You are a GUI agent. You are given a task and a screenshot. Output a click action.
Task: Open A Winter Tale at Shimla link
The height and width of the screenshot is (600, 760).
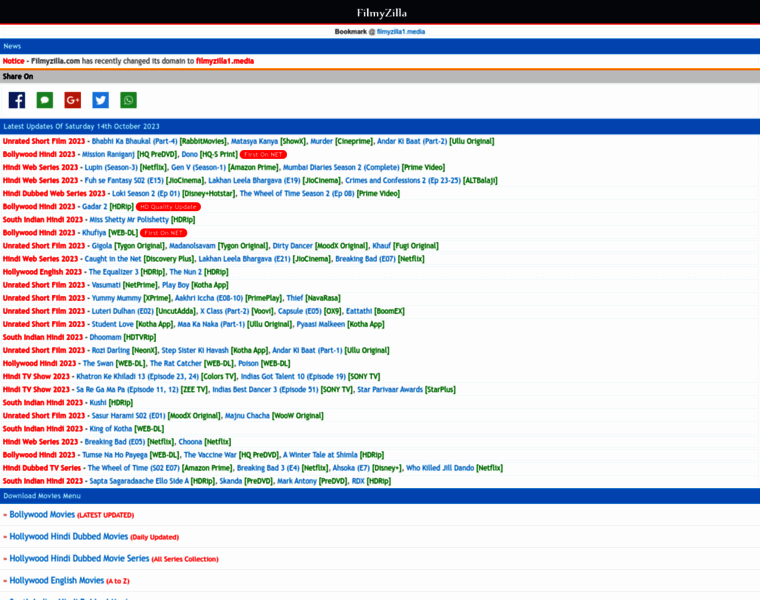point(320,455)
